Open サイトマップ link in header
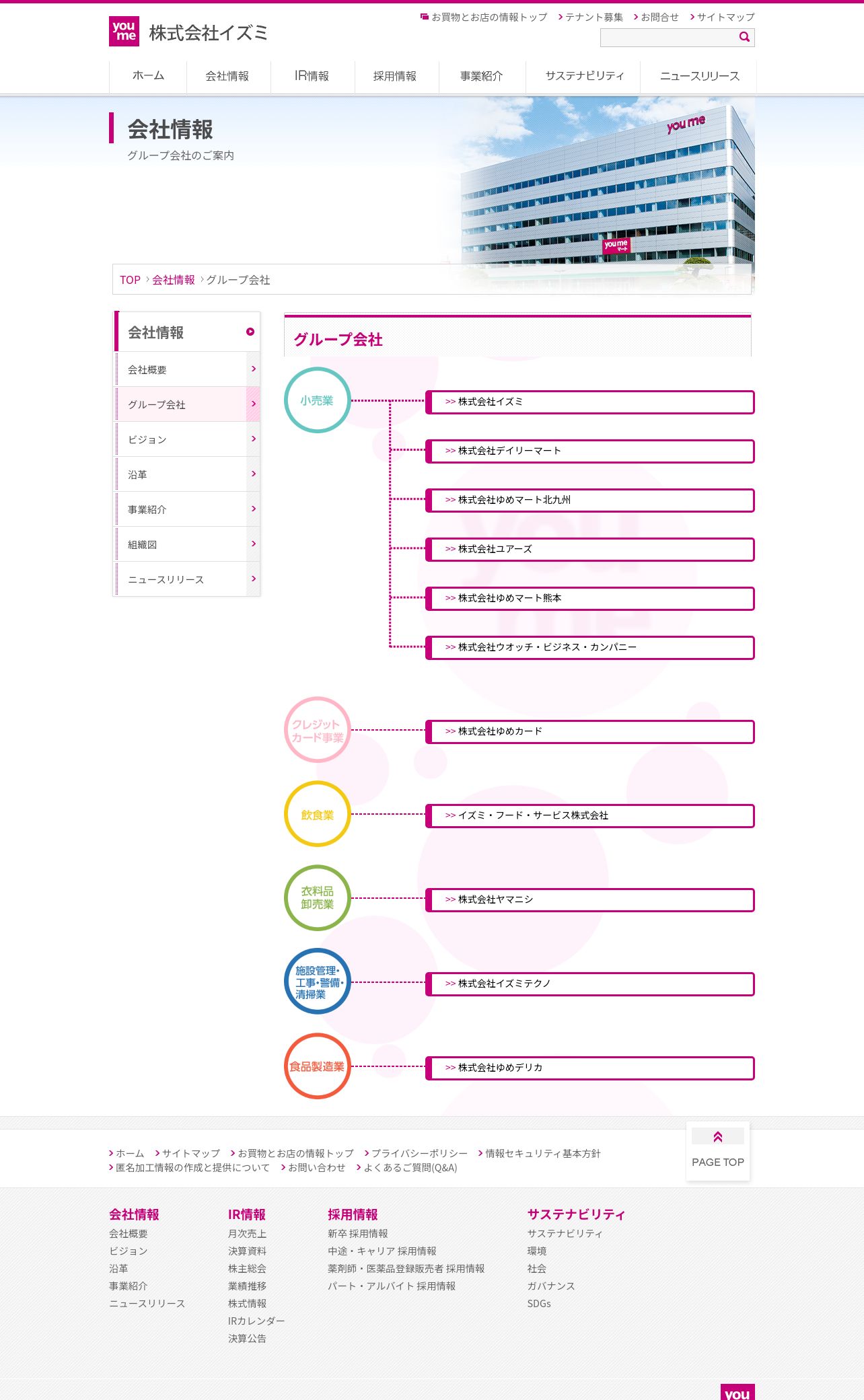Image resolution: width=864 pixels, height=1400 pixels. 725,17
